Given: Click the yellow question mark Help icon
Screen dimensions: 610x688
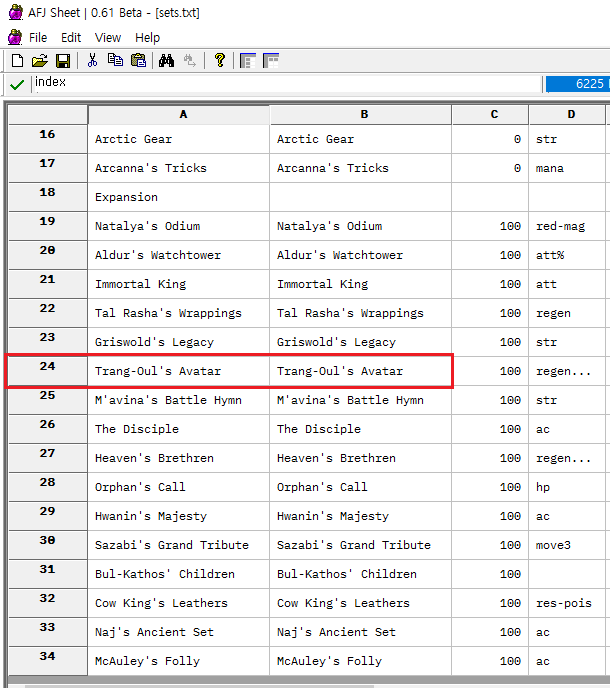Looking at the screenshot, I should [220, 60].
